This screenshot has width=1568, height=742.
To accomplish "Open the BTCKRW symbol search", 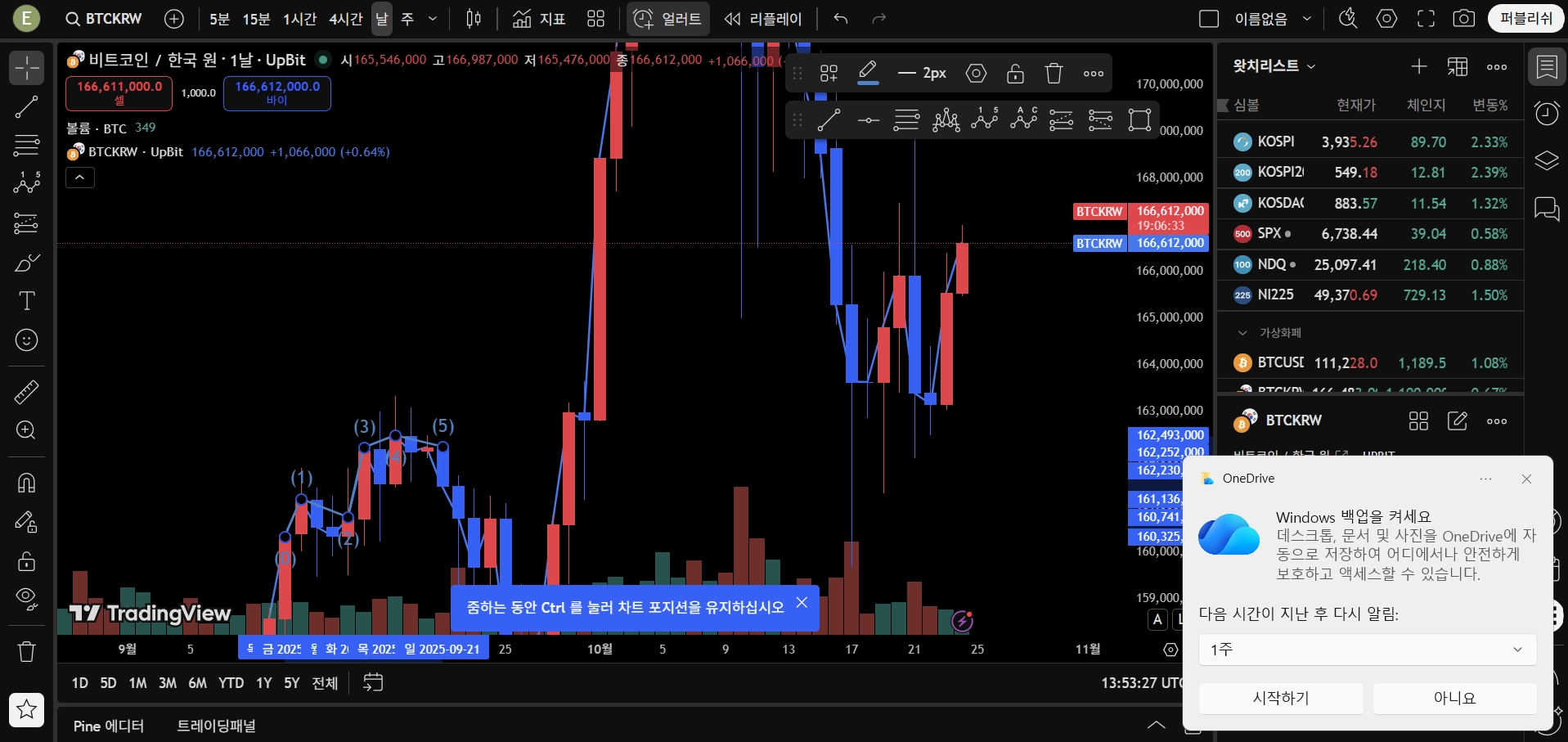I will pos(104,19).
